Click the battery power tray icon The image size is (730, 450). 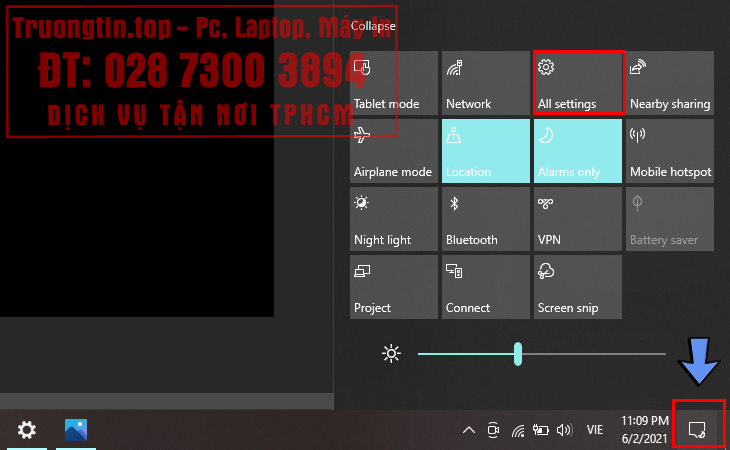pyautogui.click(x=541, y=430)
